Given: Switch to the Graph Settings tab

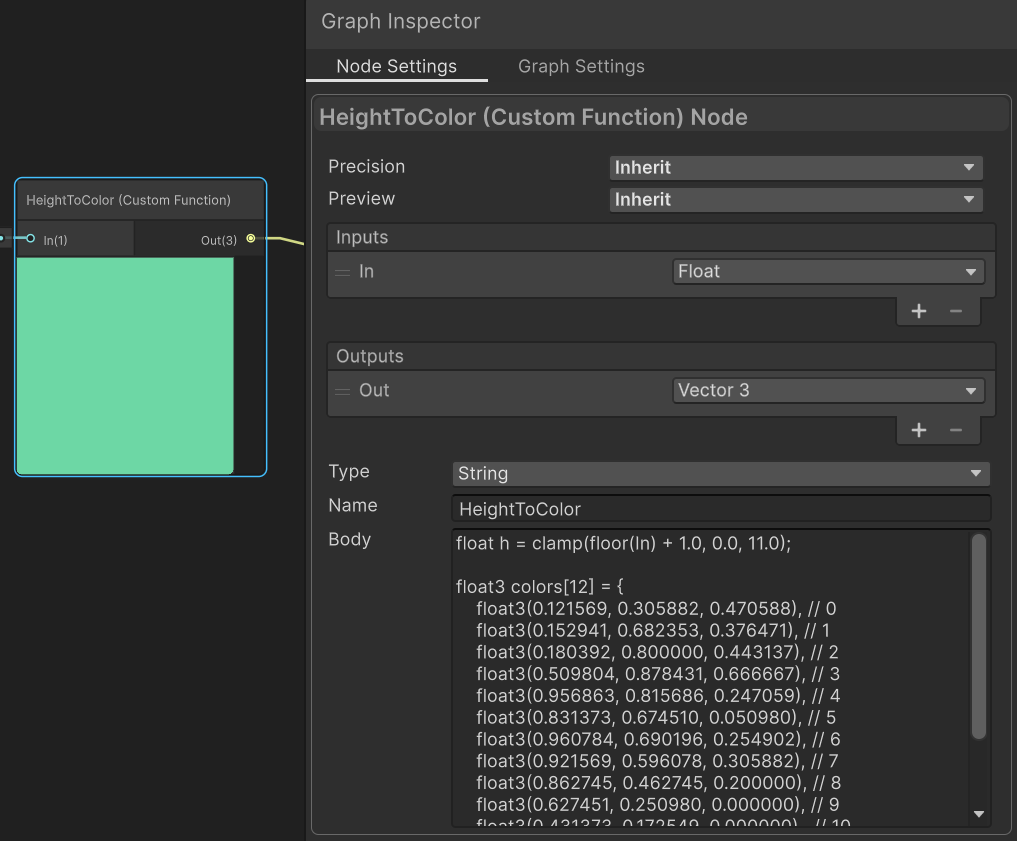Looking at the screenshot, I should point(581,66).
